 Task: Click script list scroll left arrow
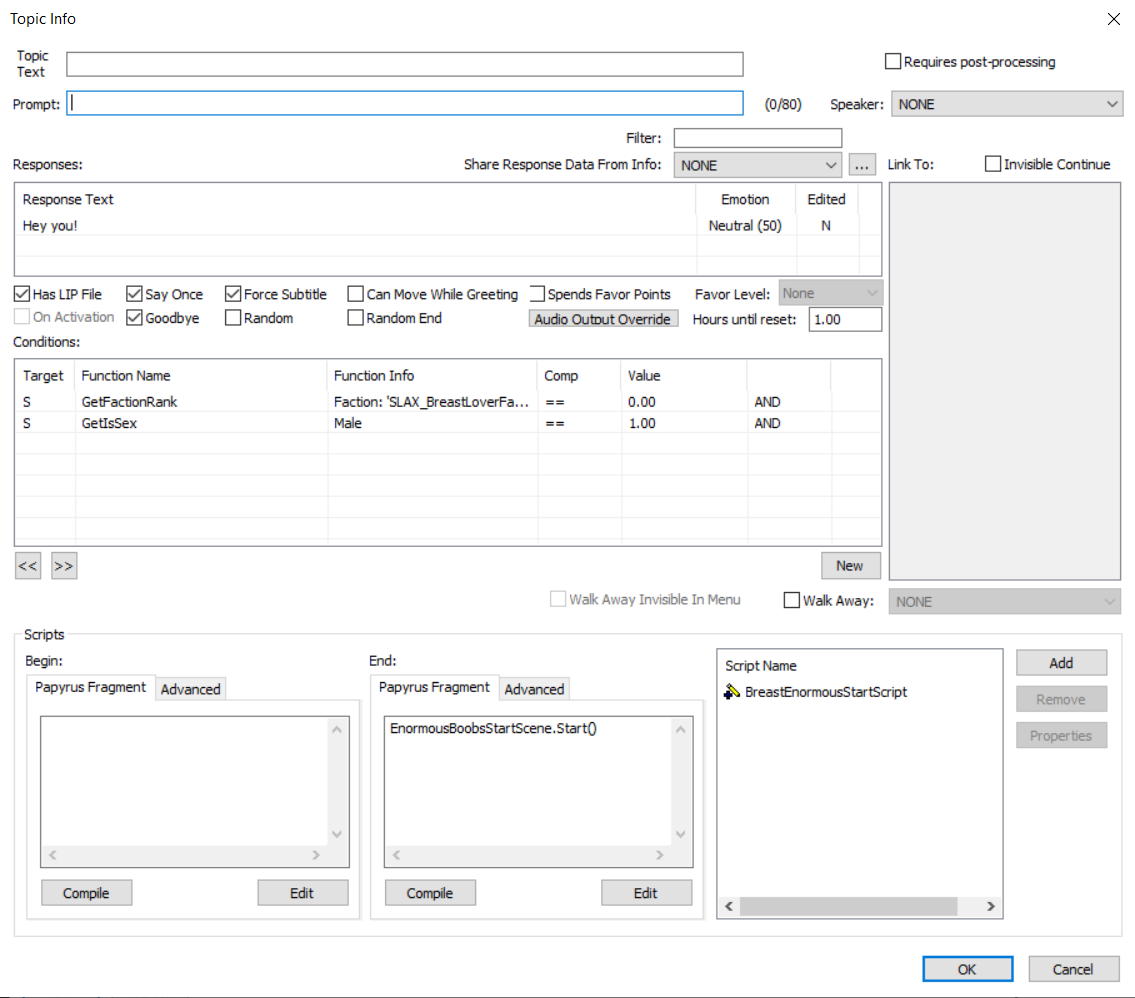[729, 906]
